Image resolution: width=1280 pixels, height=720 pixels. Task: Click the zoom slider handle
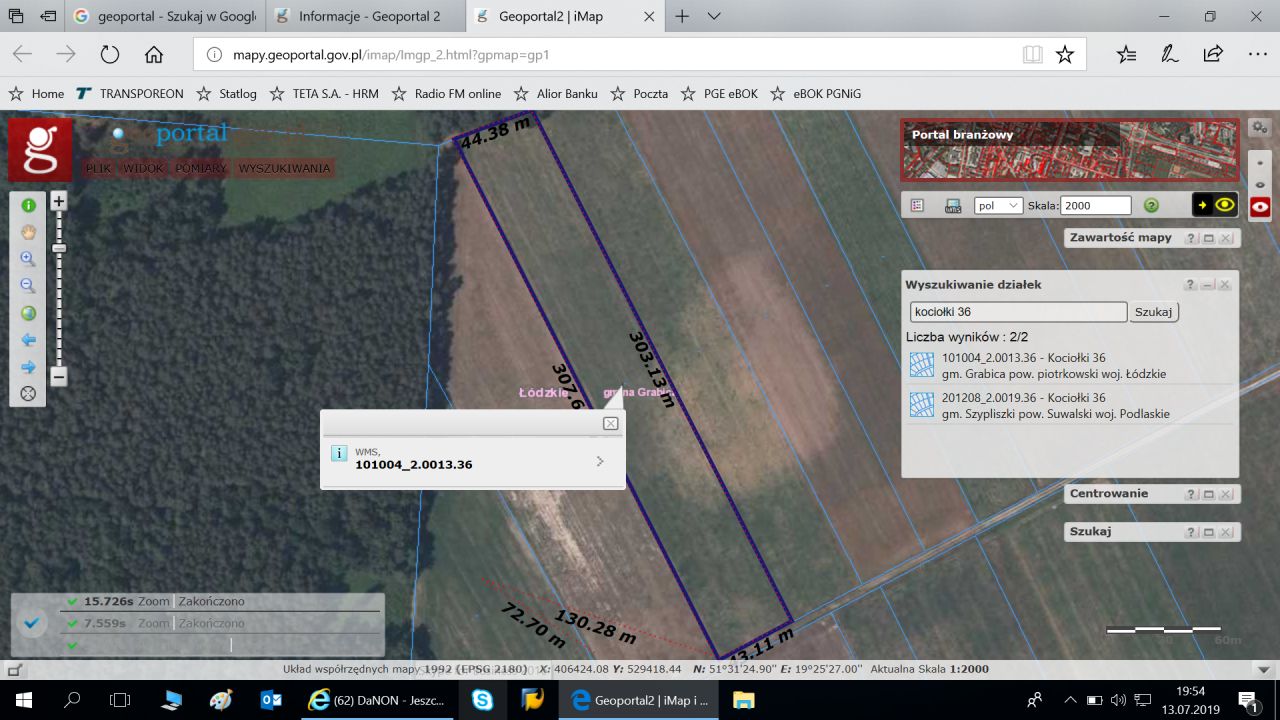pos(59,248)
